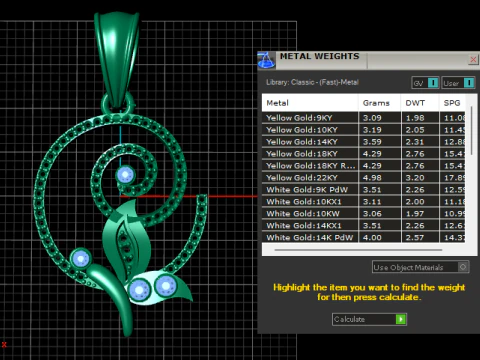Select the Yellow Gold:18KY R... row
480x360 pixels.
(363, 166)
